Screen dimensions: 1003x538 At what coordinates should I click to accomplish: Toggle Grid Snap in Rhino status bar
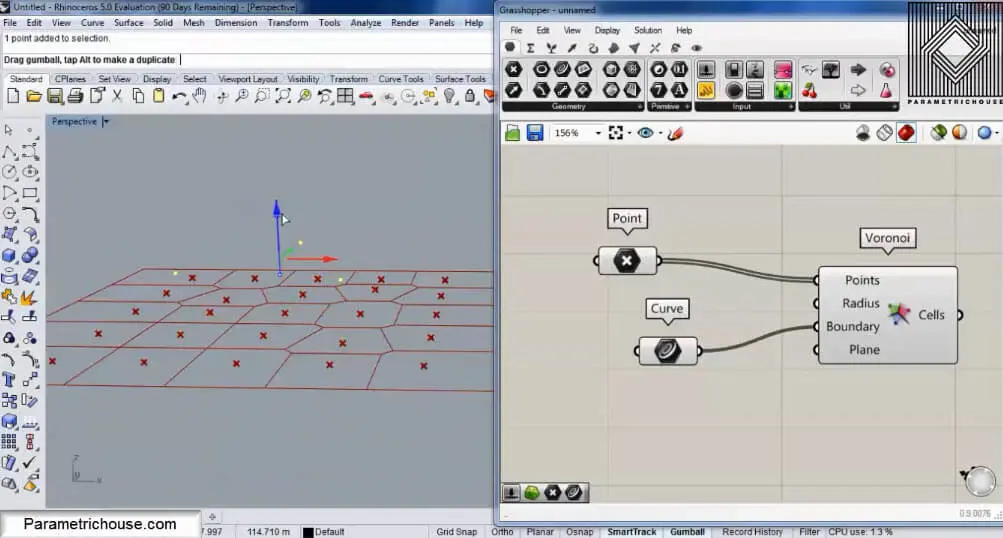pyautogui.click(x=457, y=532)
